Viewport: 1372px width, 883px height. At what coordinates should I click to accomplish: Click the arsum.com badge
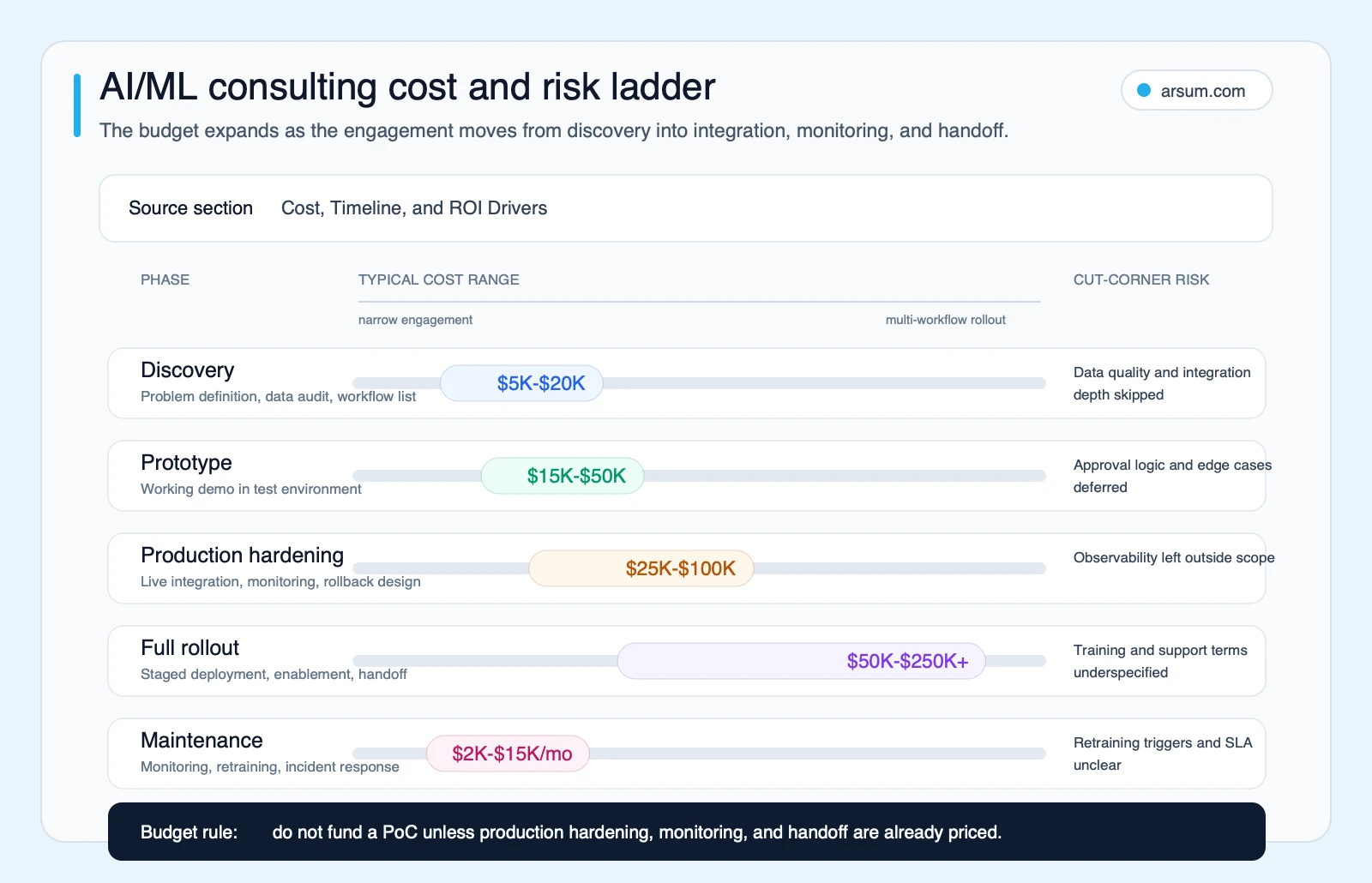[1196, 90]
